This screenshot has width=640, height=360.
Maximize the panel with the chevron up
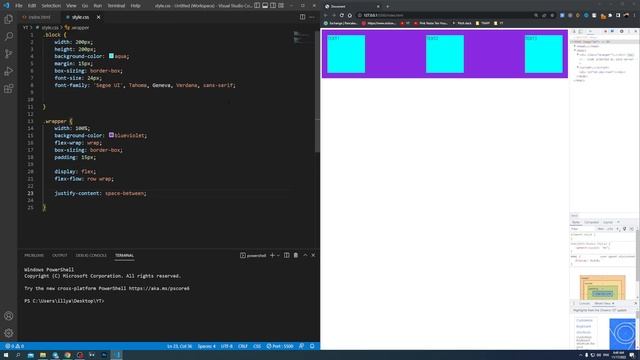pos(305,256)
